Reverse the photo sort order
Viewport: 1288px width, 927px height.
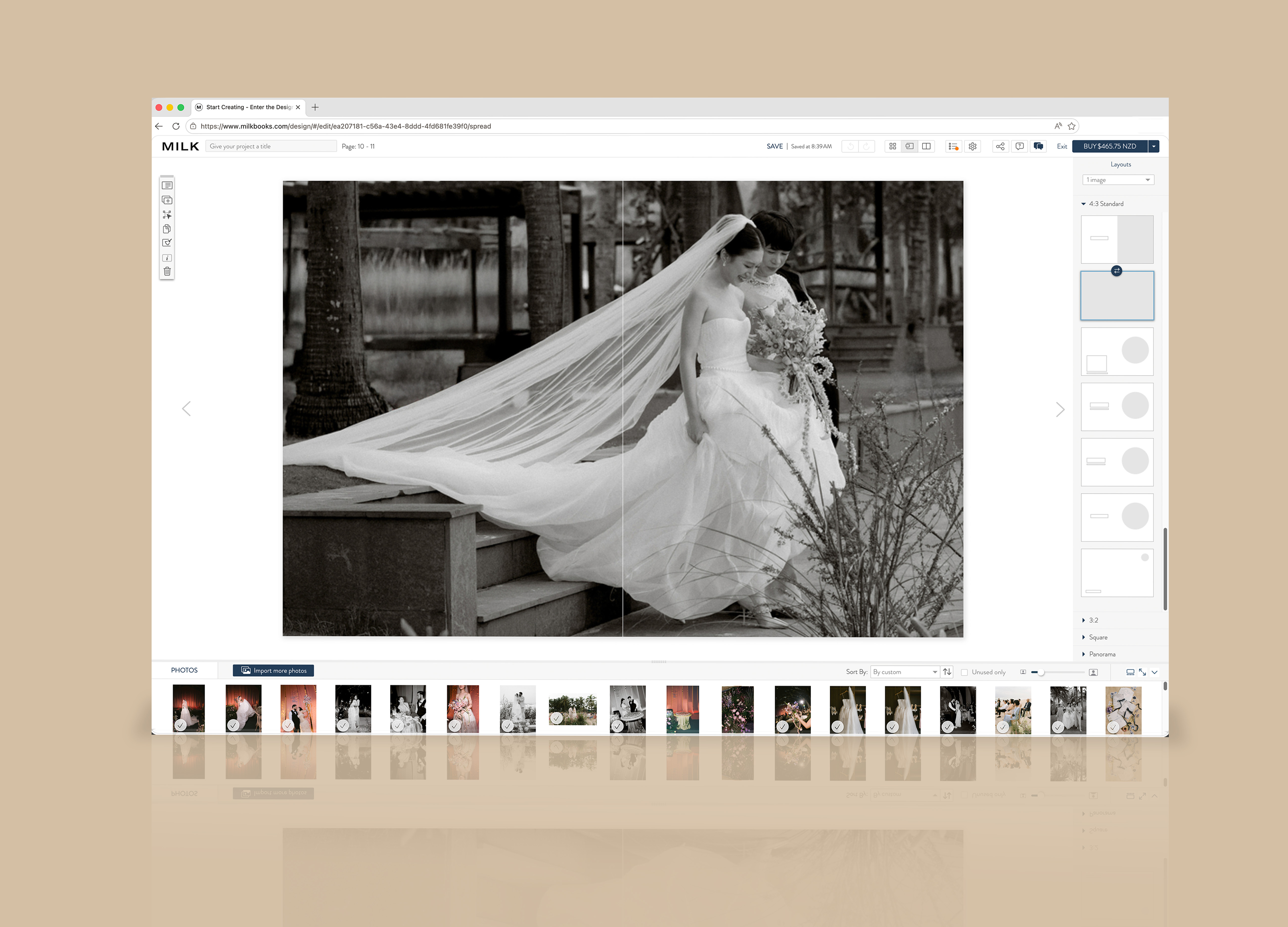tap(947, 672)
